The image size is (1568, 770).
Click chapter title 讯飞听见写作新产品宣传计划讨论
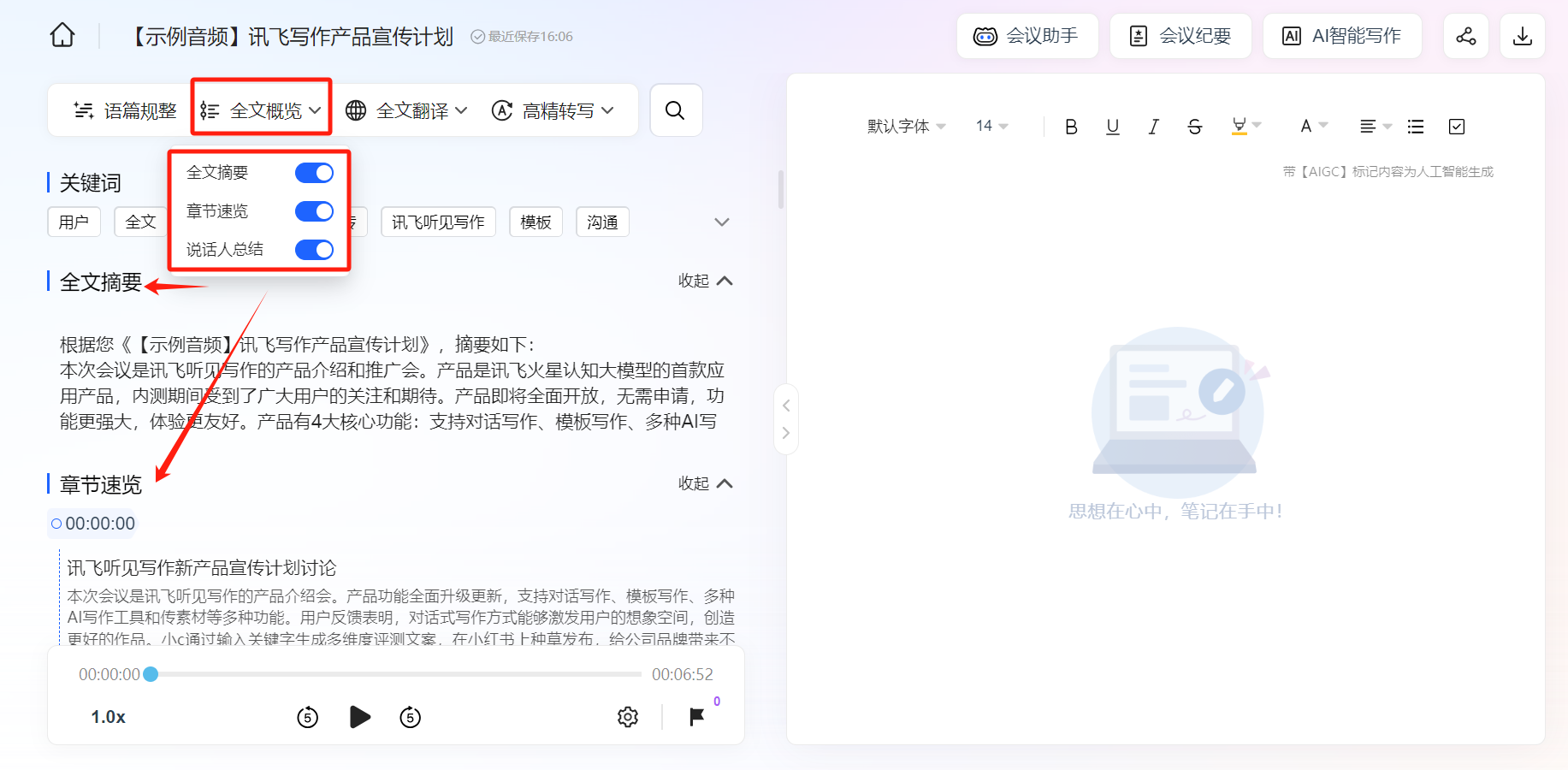coord(202,568)
